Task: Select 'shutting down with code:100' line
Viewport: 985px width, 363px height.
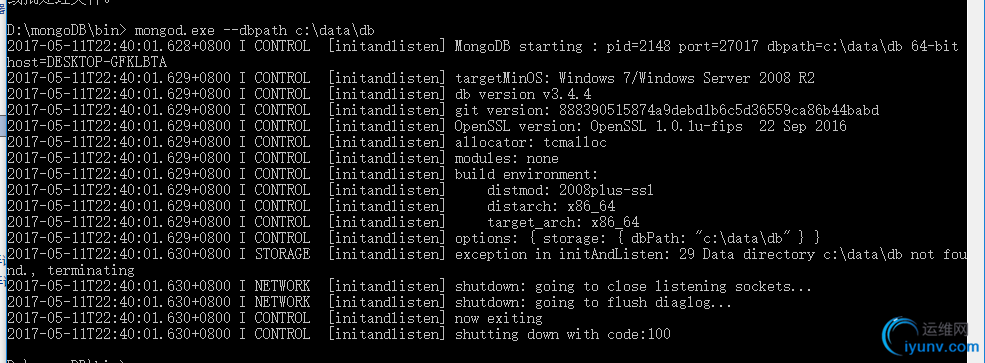Action: [339, 334]
